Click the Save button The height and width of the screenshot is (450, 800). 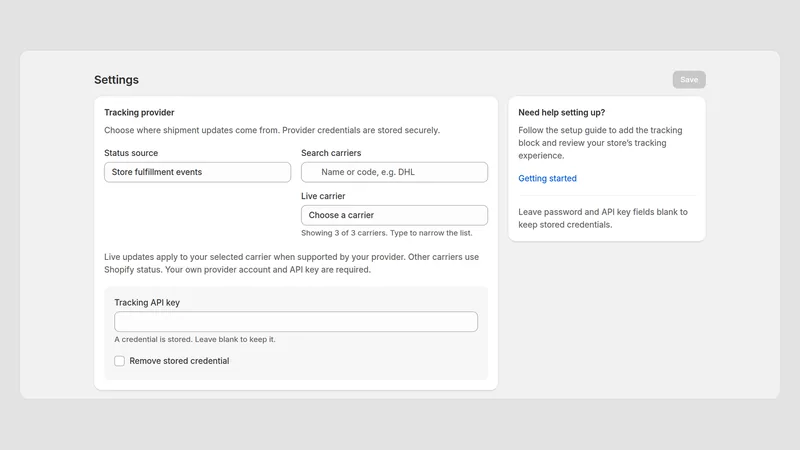[689, 80]
